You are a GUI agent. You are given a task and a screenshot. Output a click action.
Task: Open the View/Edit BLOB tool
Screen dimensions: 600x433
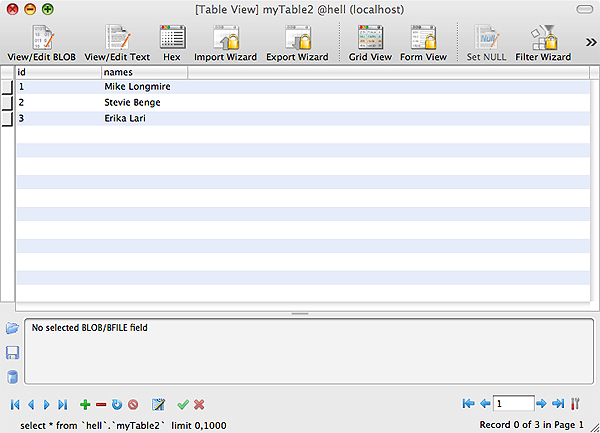coord(42,43)
